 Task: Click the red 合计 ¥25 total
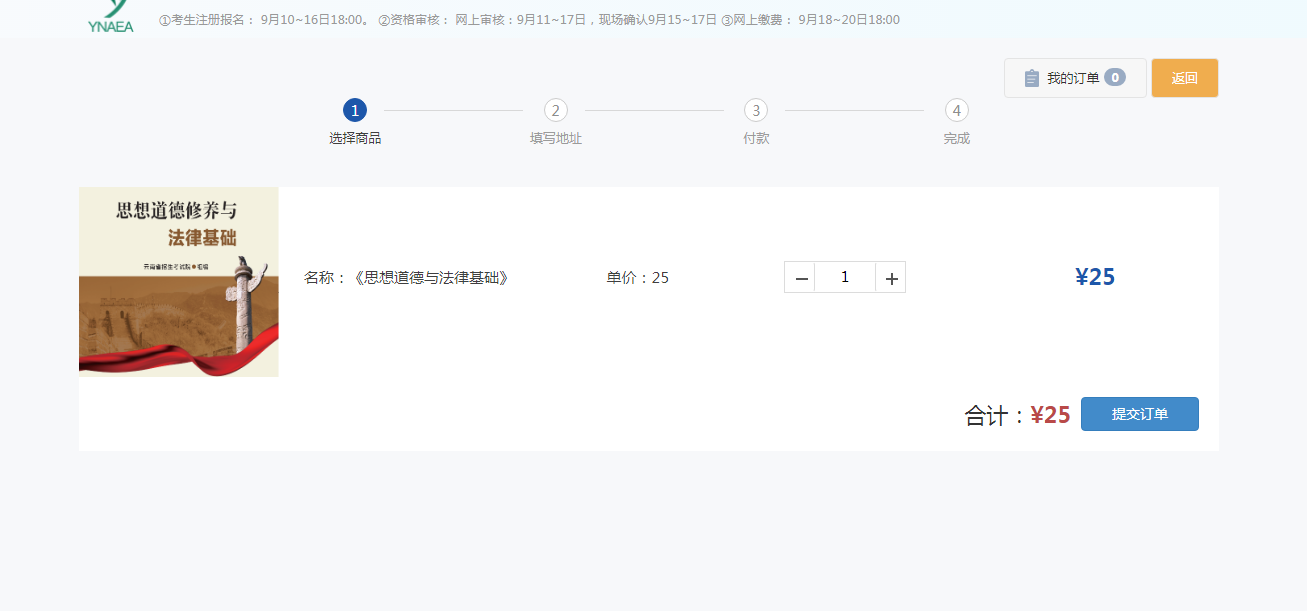point(1050,414)
